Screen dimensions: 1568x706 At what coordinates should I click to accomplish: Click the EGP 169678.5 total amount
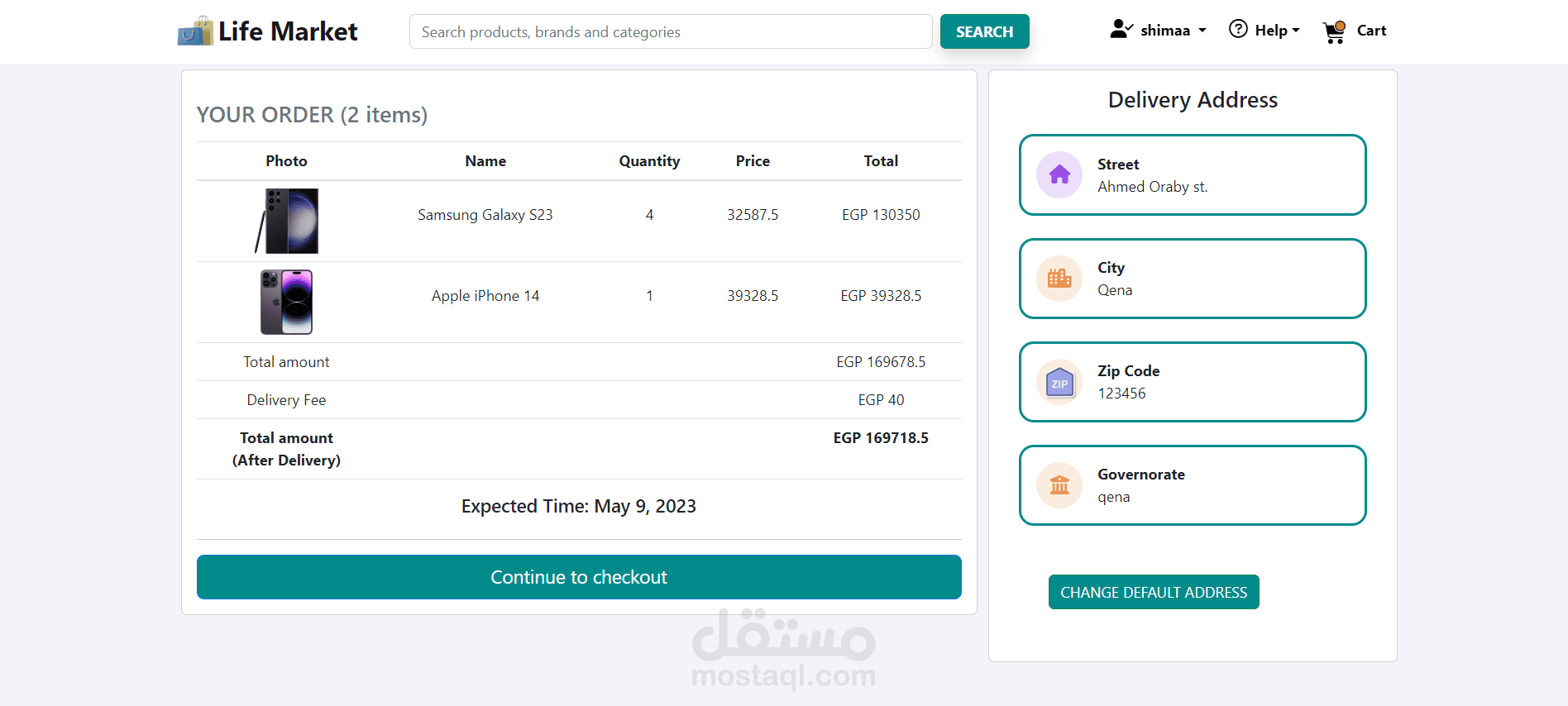pos(881,362)
